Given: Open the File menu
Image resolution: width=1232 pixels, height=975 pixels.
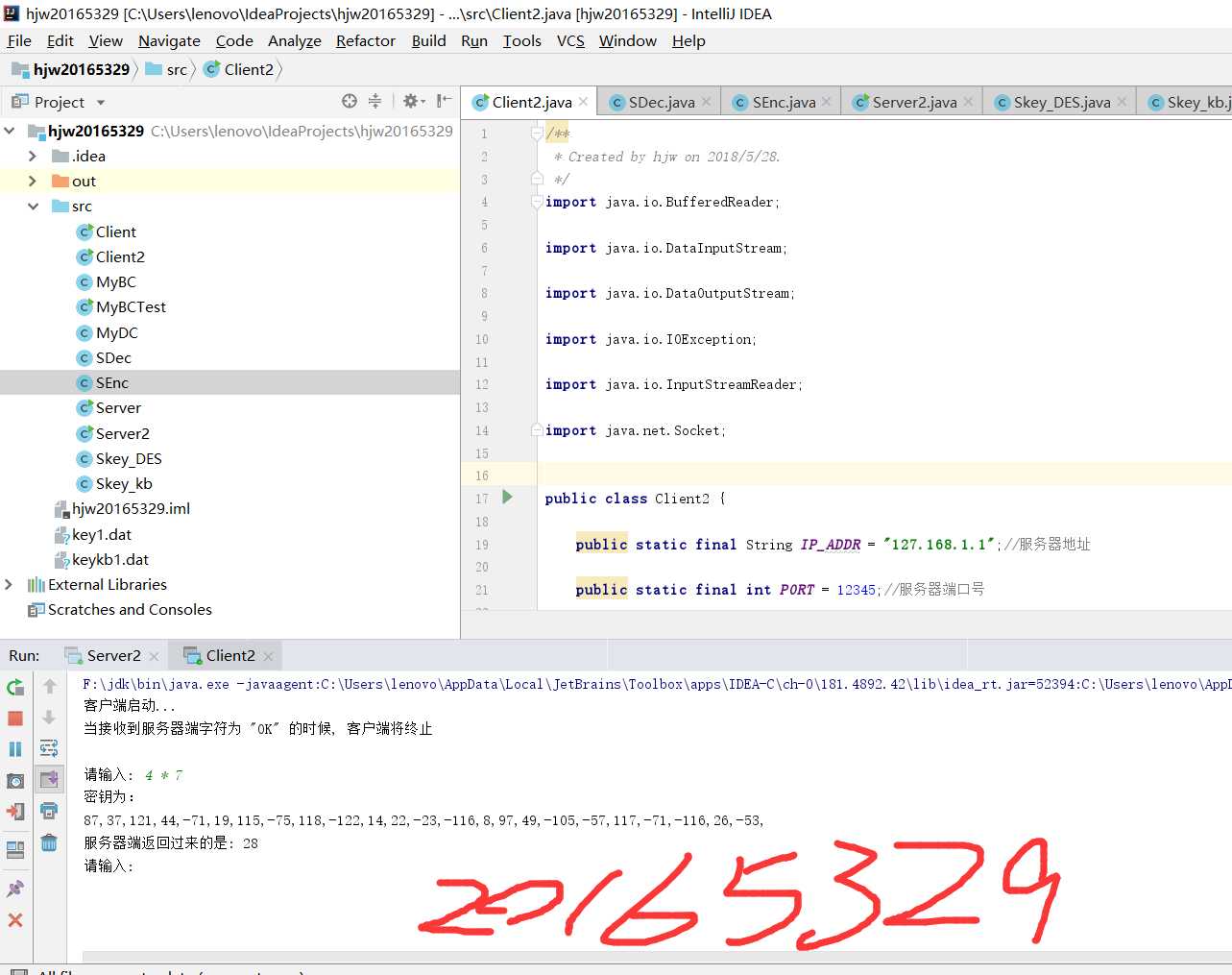Looking at the screenshot, I should pyautogui.click(x=19, y=40).
